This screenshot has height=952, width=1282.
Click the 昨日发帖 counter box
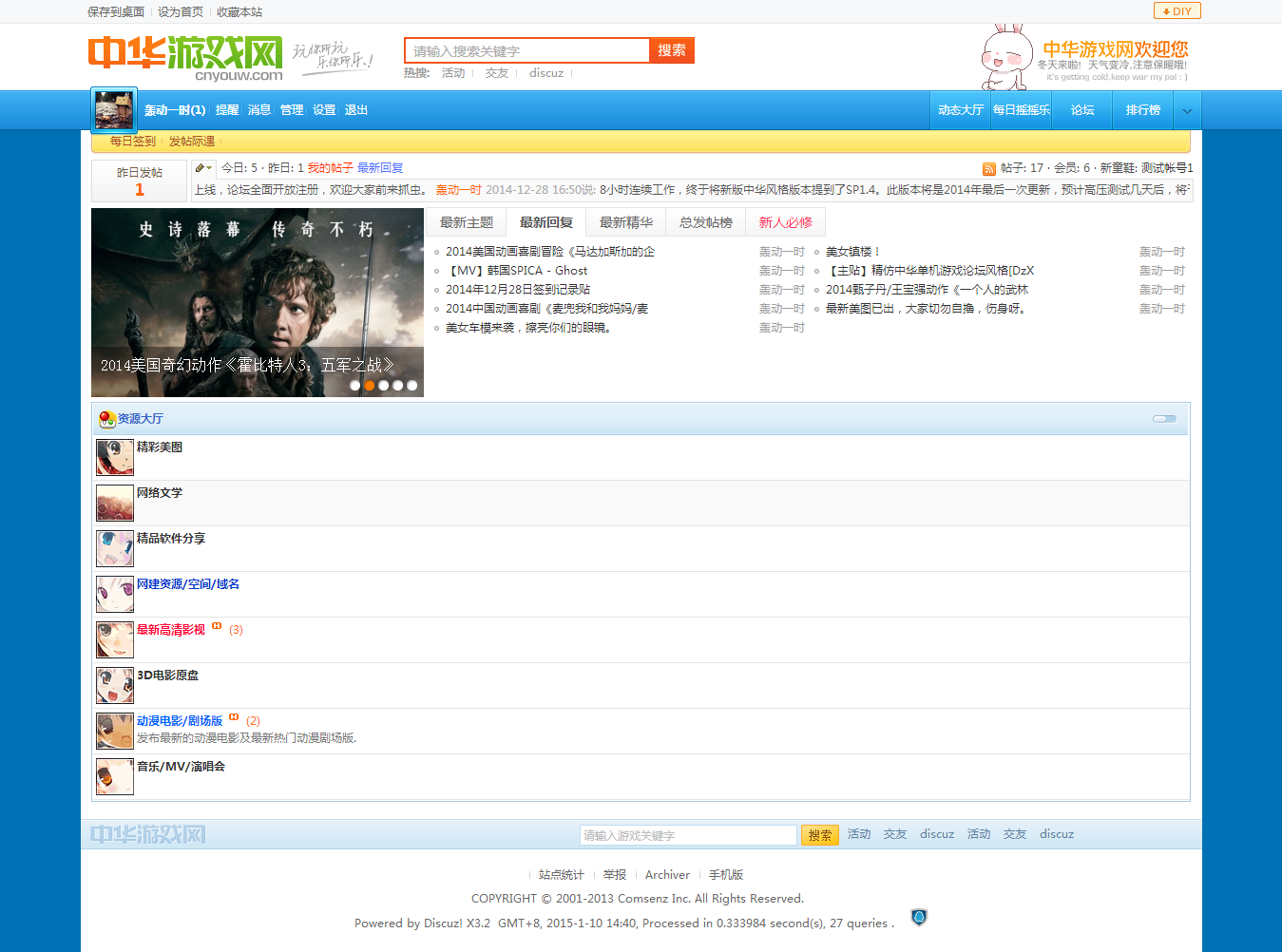[x=140, y=181]
